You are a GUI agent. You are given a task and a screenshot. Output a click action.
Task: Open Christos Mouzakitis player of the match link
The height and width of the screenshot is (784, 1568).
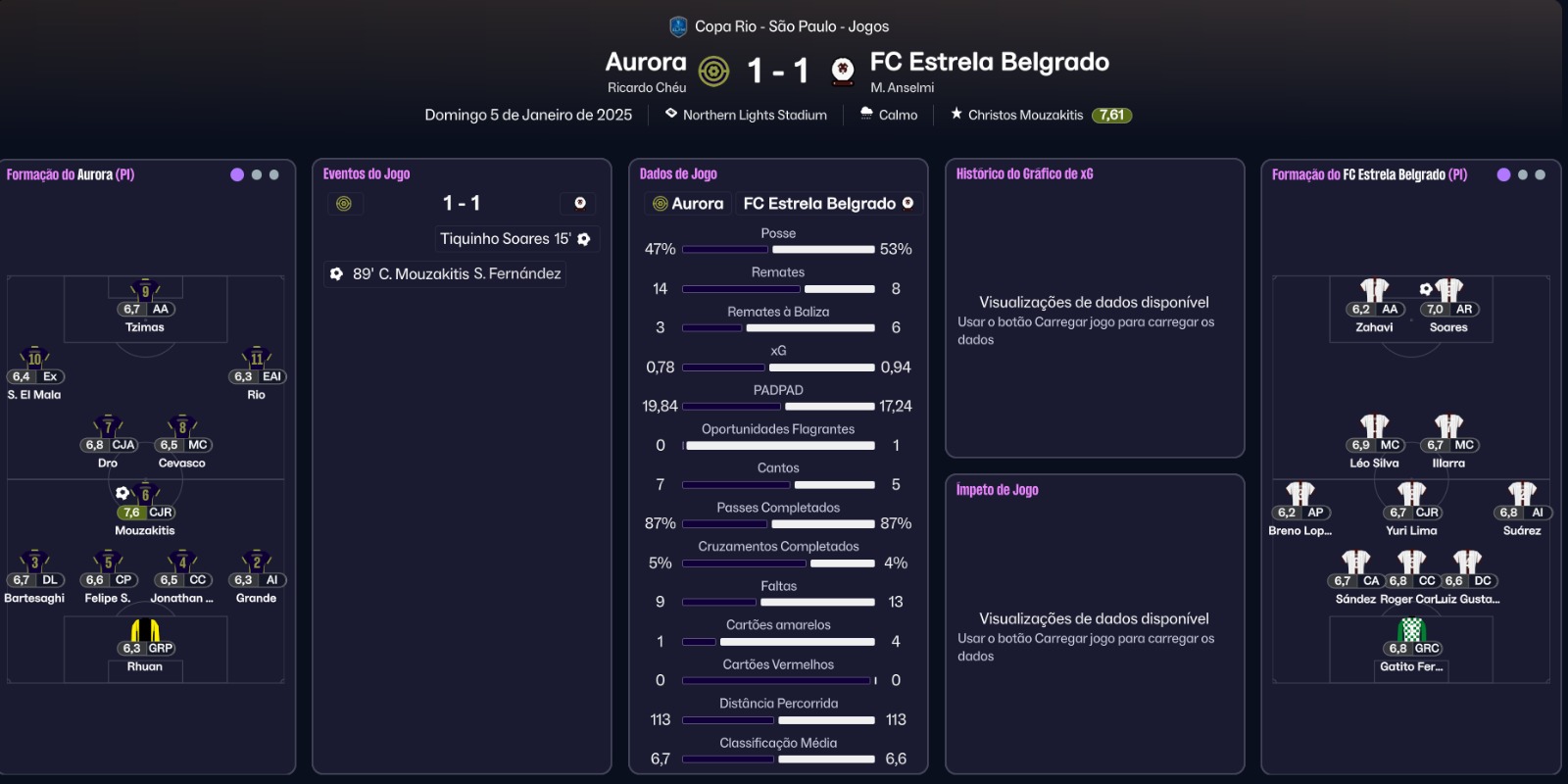[1025, 115]
